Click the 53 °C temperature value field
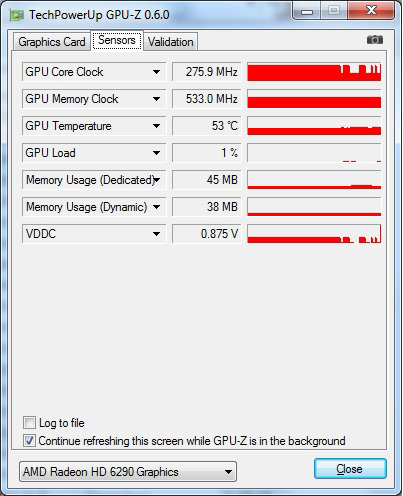403x496 pixels. click(x=207, y=126)
